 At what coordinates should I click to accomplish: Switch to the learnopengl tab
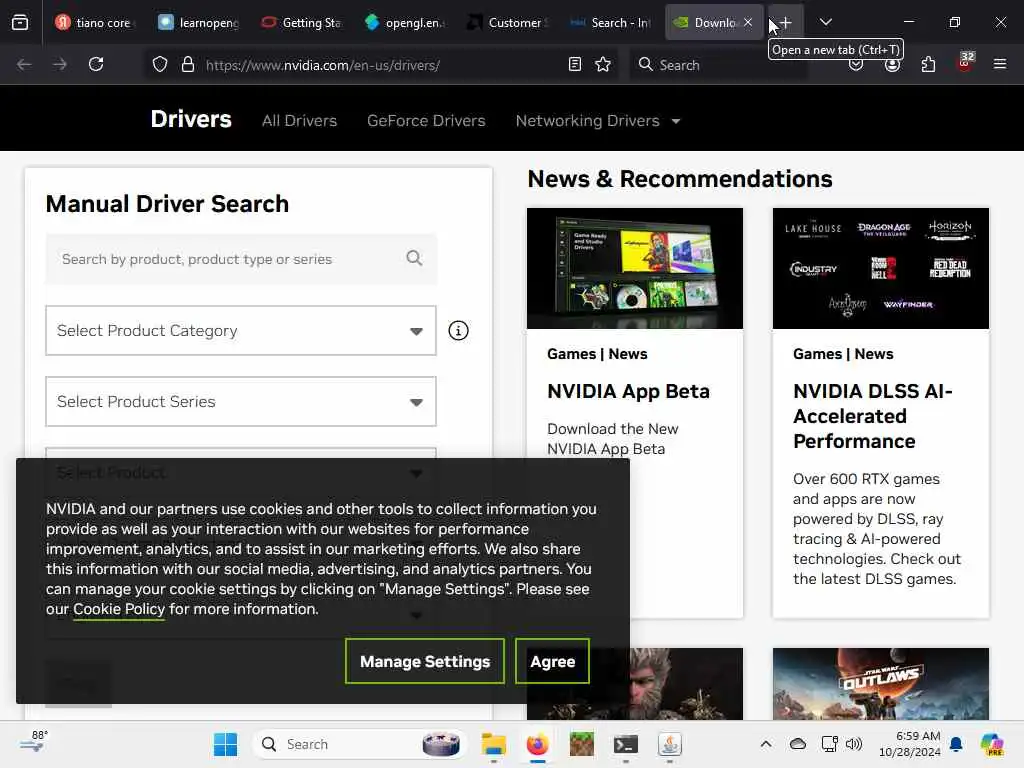[199, 22]
